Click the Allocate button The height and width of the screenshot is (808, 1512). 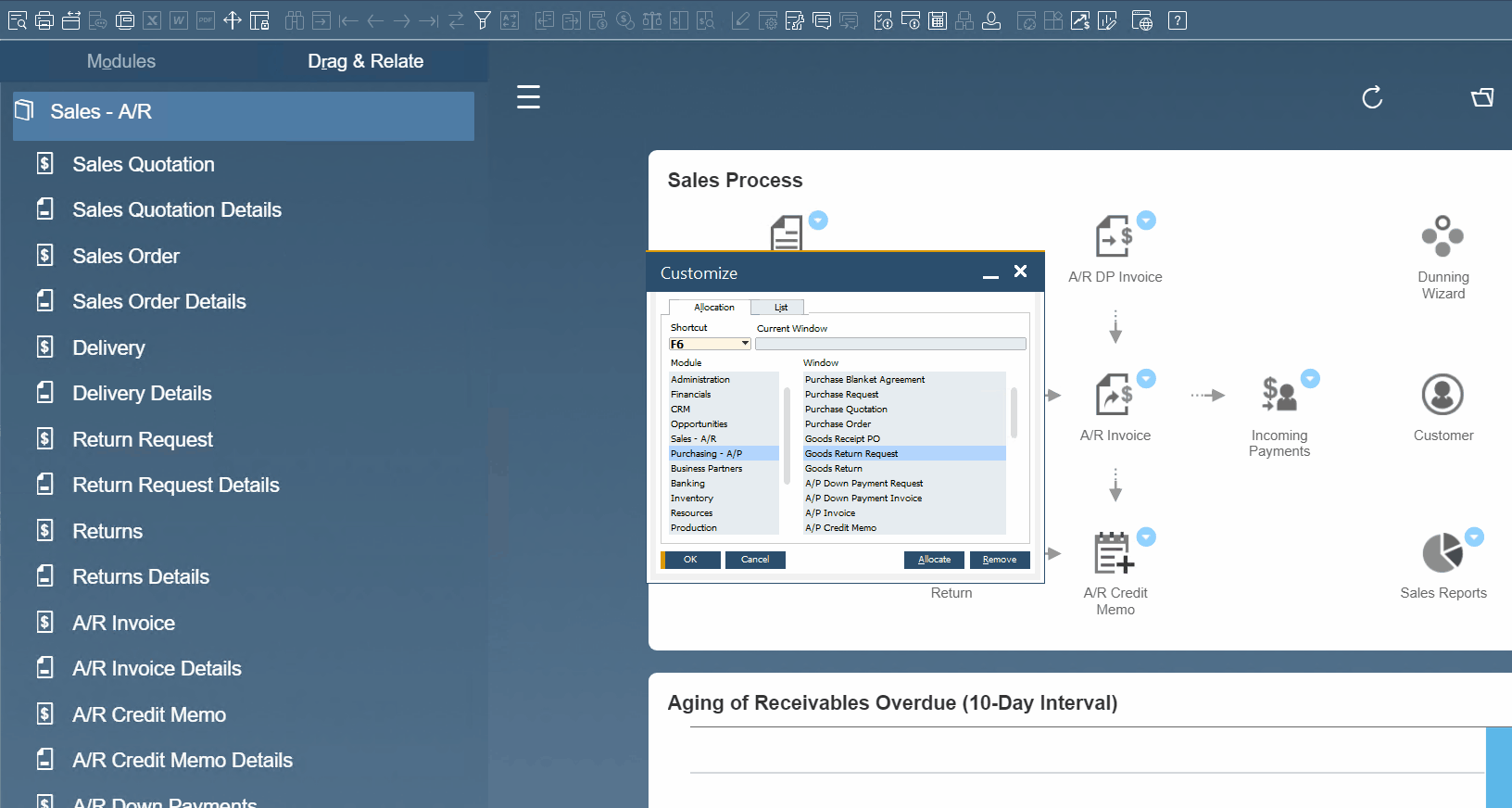click(x=934, y=560)
